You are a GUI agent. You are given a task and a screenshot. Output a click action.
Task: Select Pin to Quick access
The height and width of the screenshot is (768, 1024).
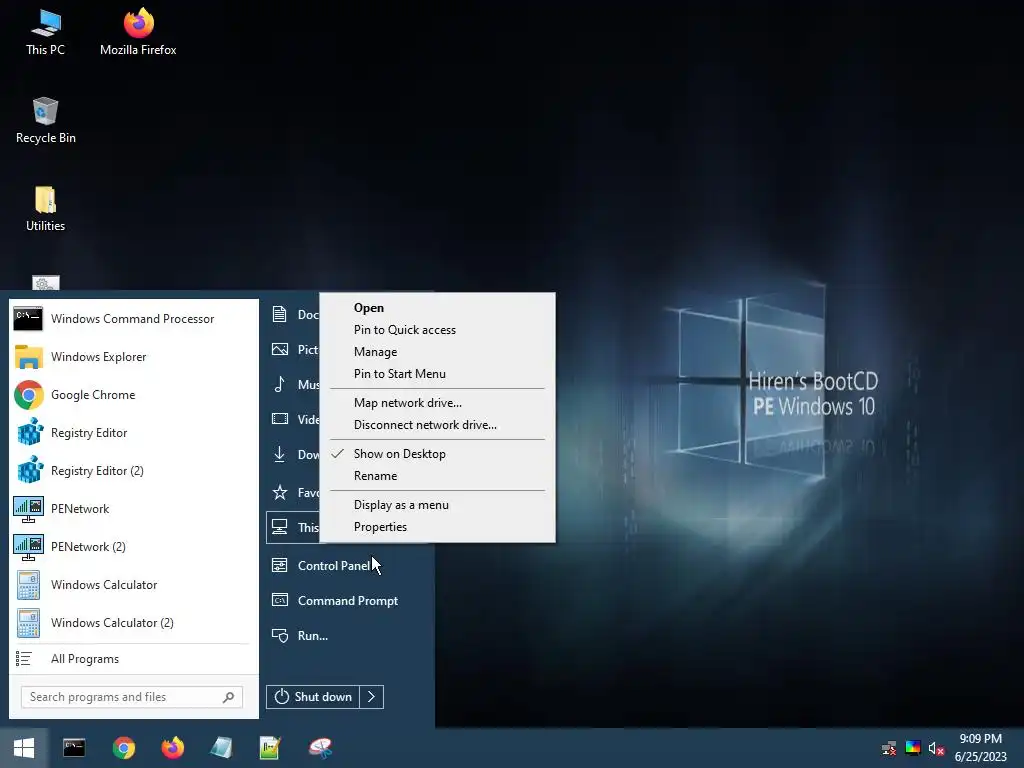click(438, 330)
